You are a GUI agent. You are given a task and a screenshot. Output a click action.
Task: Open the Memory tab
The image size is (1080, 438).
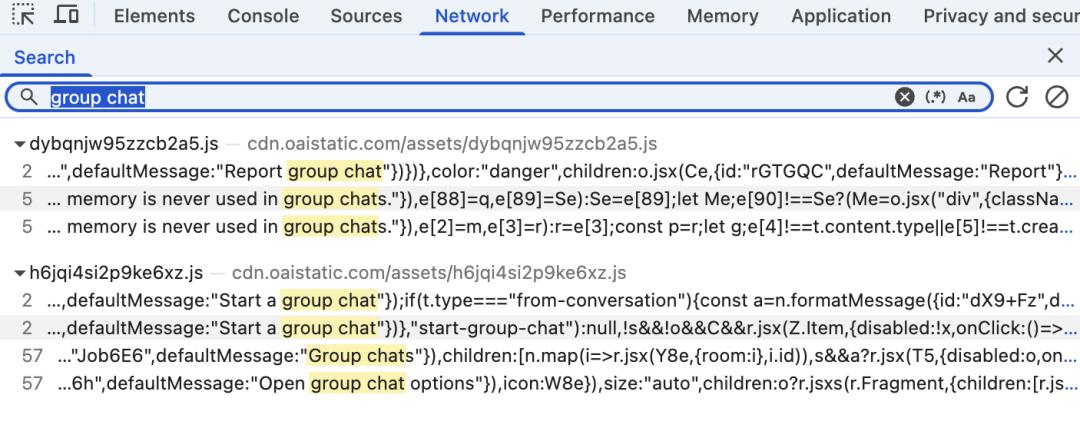point(722,16)
